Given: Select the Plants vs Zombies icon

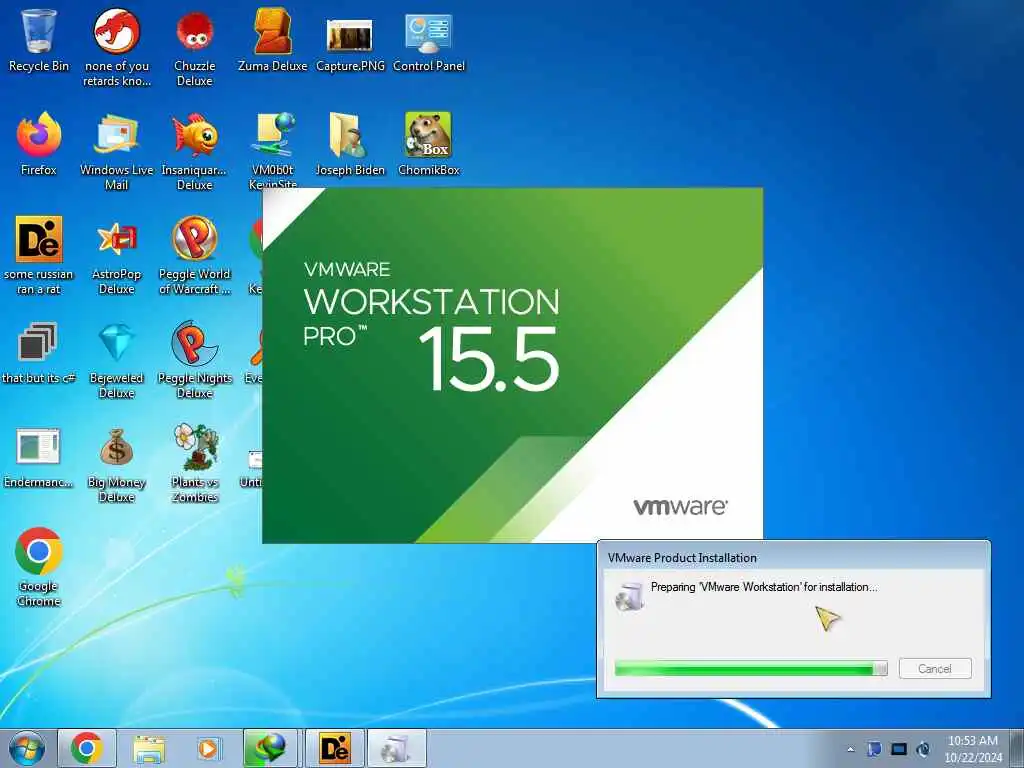Looking at the screenshot, I should pos(195,462).
